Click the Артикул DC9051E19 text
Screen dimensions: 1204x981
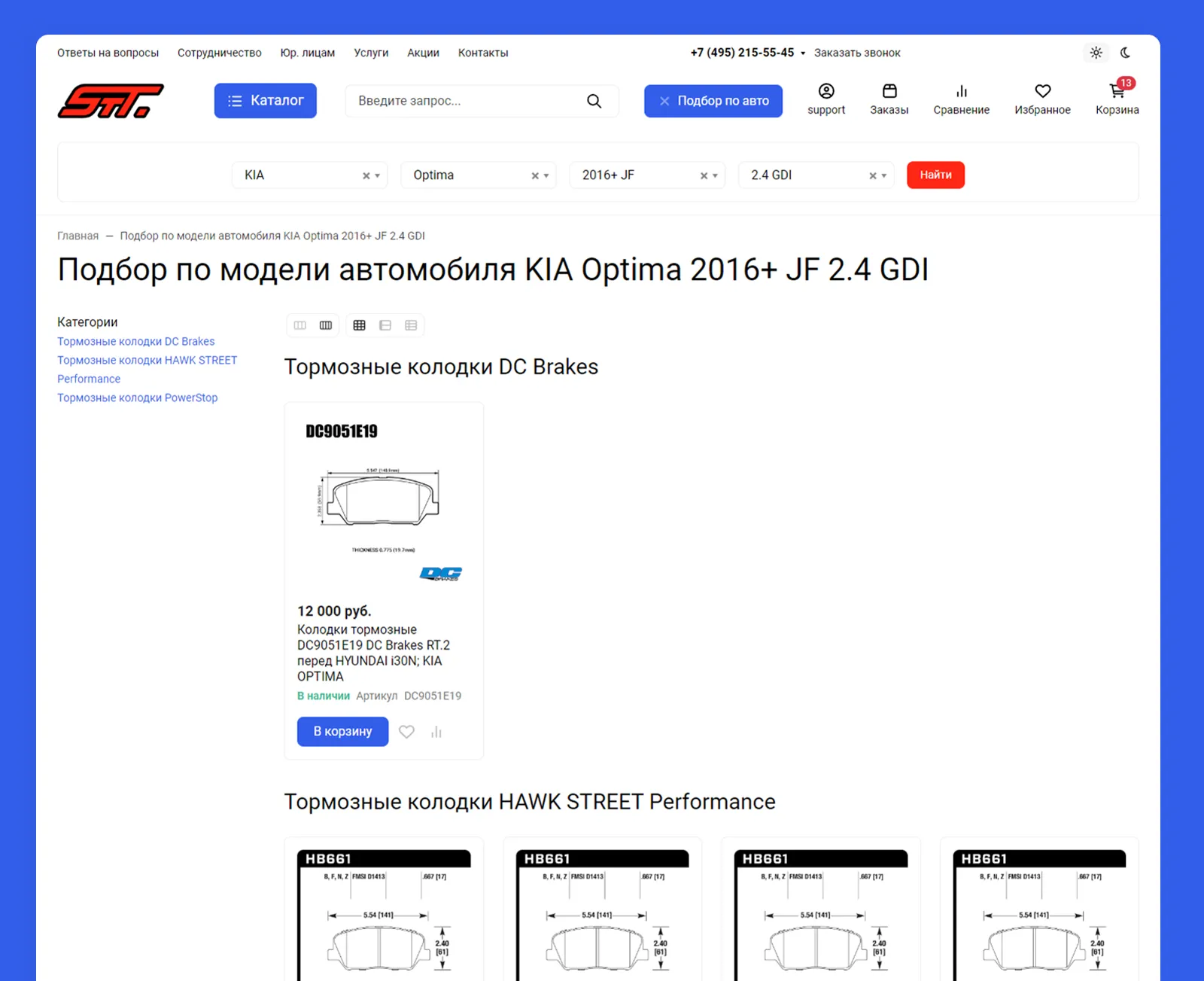click(409, 696)
